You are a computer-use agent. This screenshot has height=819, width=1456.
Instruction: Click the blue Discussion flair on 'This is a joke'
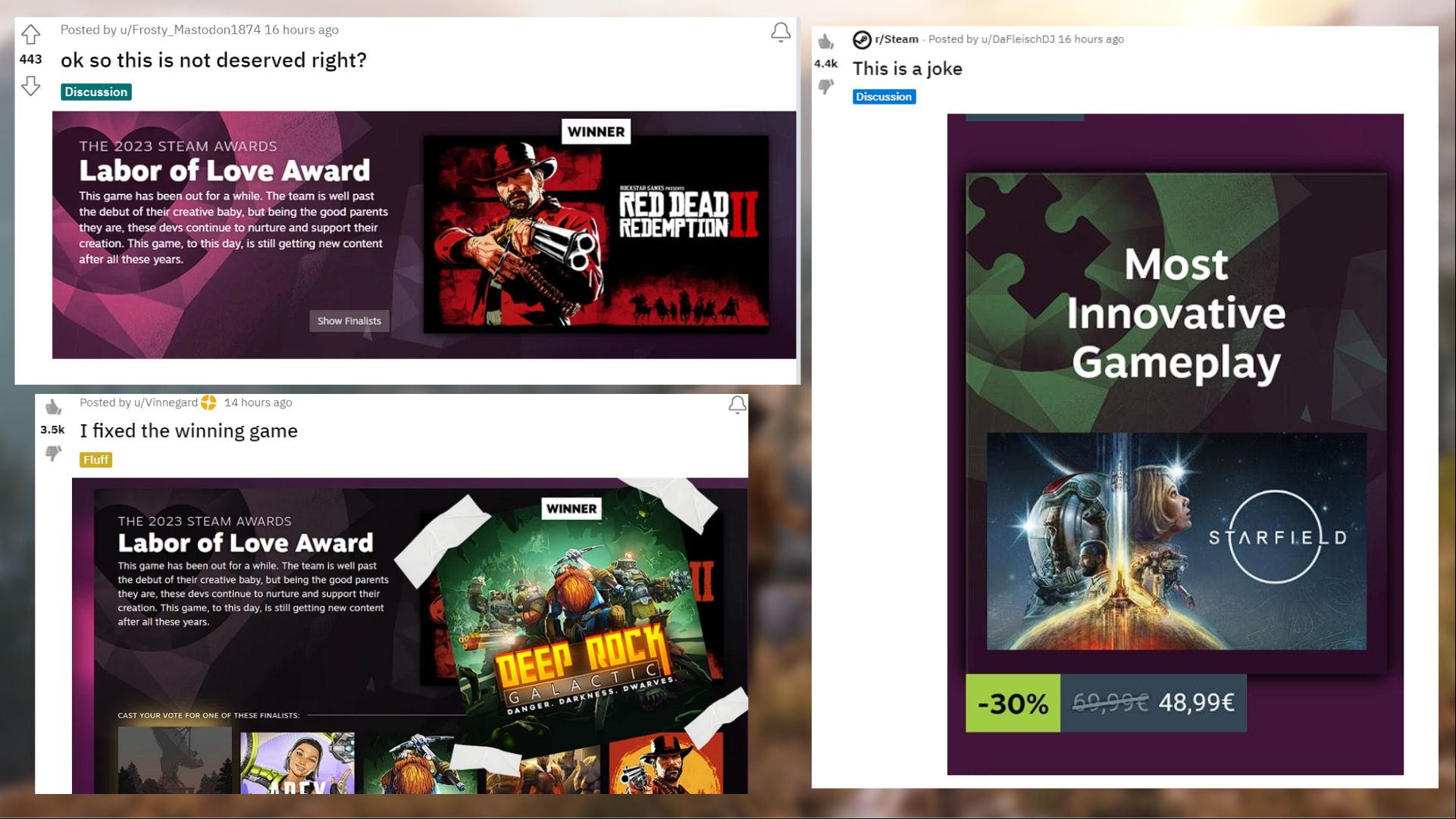pyautogui.click(x=884, y=96)
